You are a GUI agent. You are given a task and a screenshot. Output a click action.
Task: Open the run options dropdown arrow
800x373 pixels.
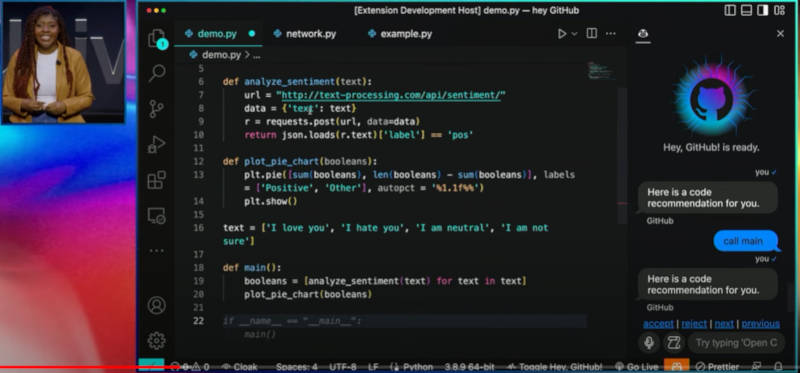pyautogui.click(x=574, y=34)
